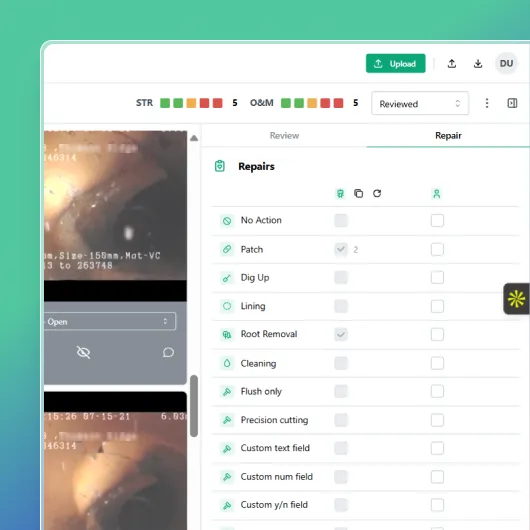Viewport: 530px width, 530px height.
Task: Open the Open status dropdown under image
Action: [x=110, y=321]
